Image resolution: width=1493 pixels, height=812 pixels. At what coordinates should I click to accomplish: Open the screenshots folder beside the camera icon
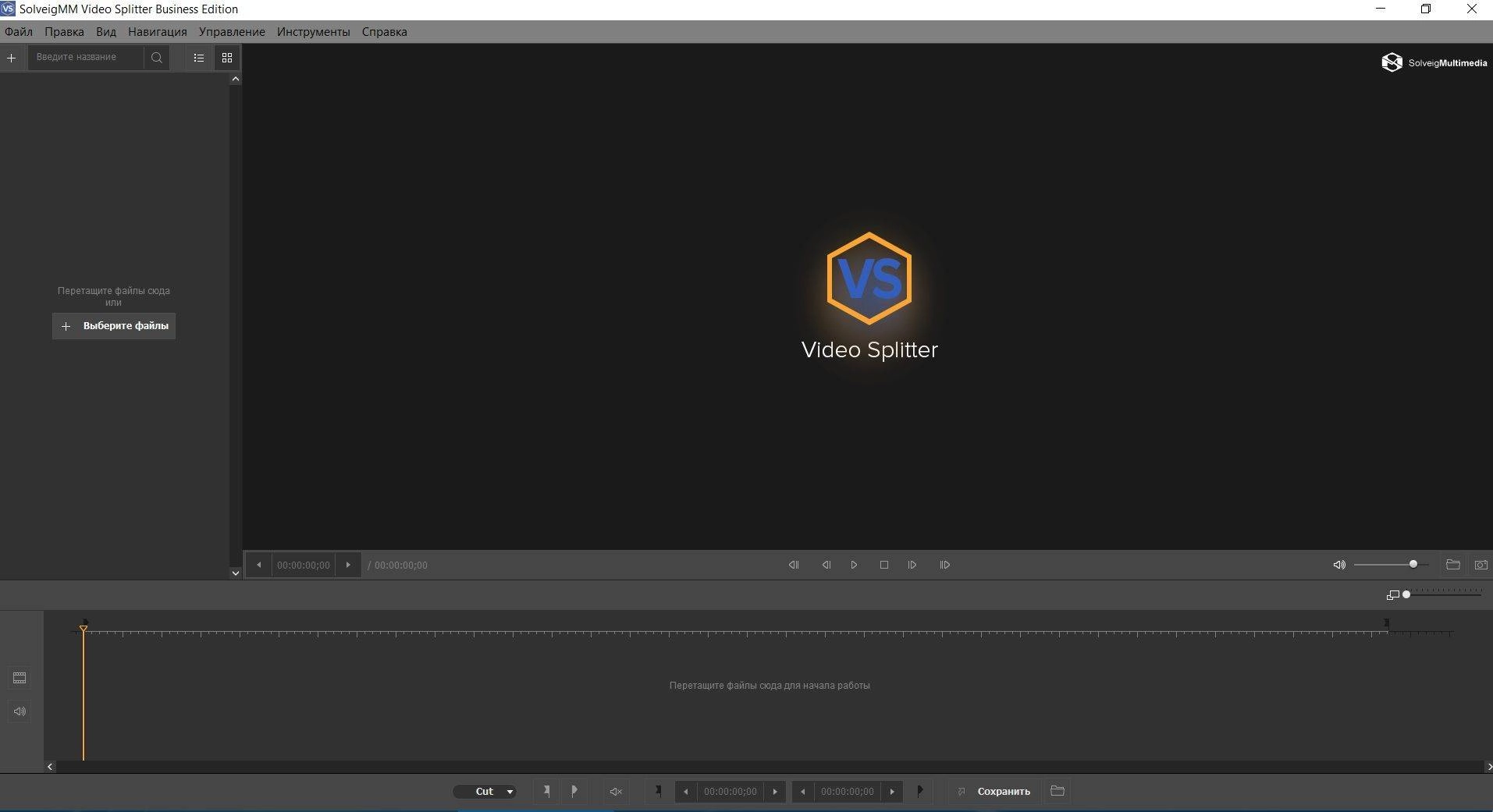click(1452, 565)
